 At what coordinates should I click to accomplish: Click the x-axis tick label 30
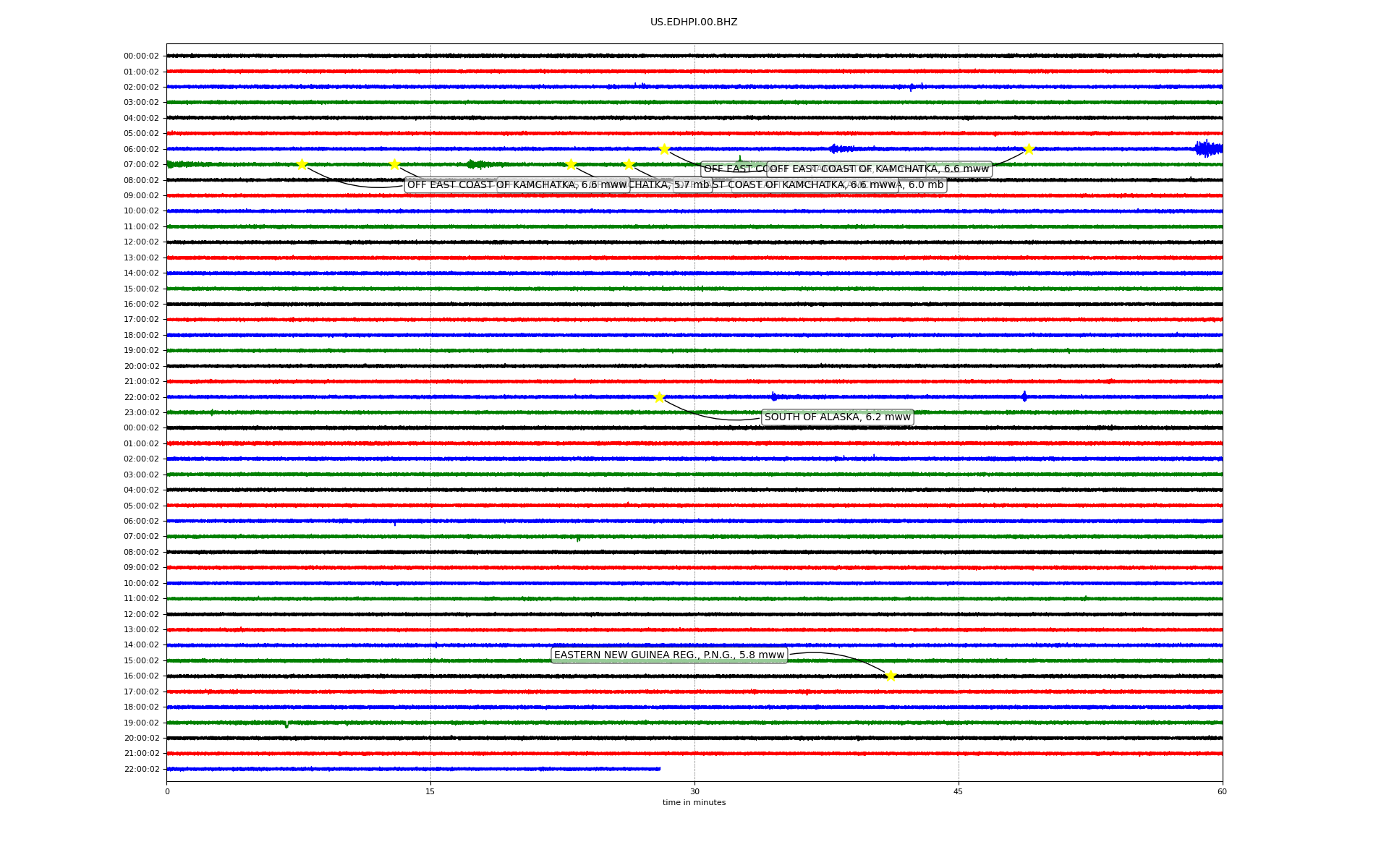click(694, 791)
